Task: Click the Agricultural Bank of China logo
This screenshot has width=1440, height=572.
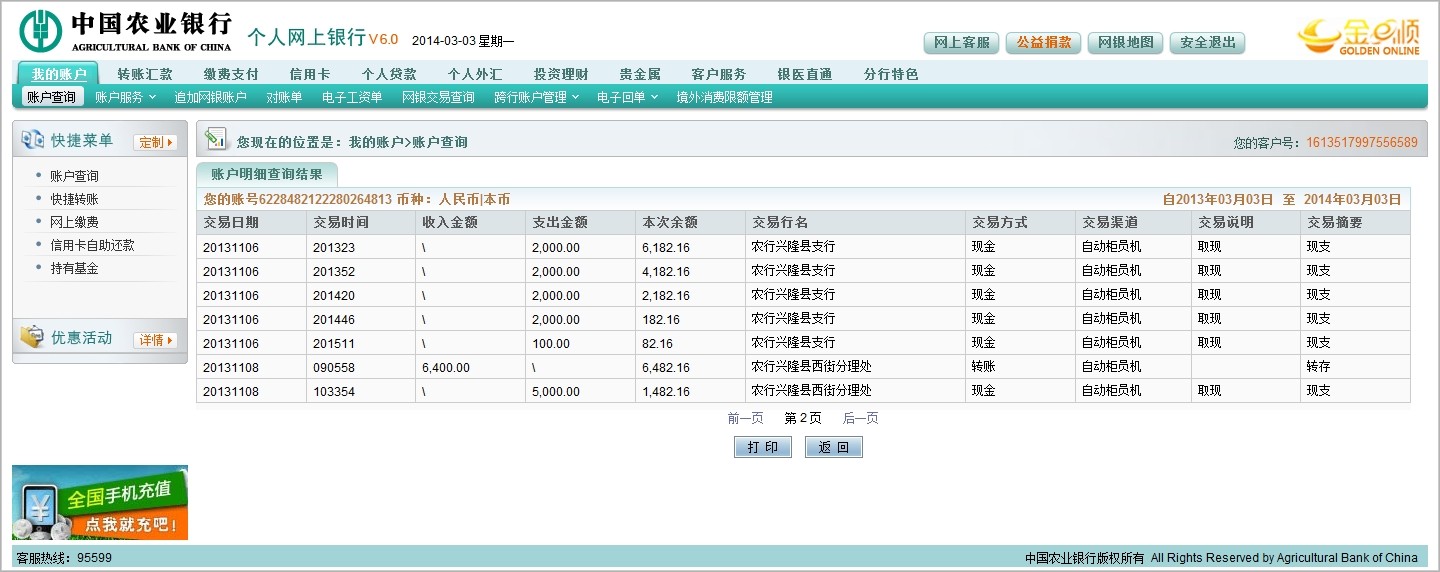Action: point(40,30)
